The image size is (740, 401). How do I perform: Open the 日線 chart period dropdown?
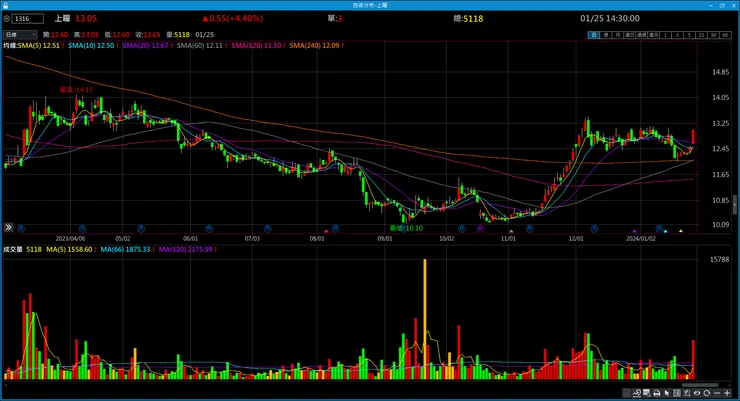click(x=20, y=35)
